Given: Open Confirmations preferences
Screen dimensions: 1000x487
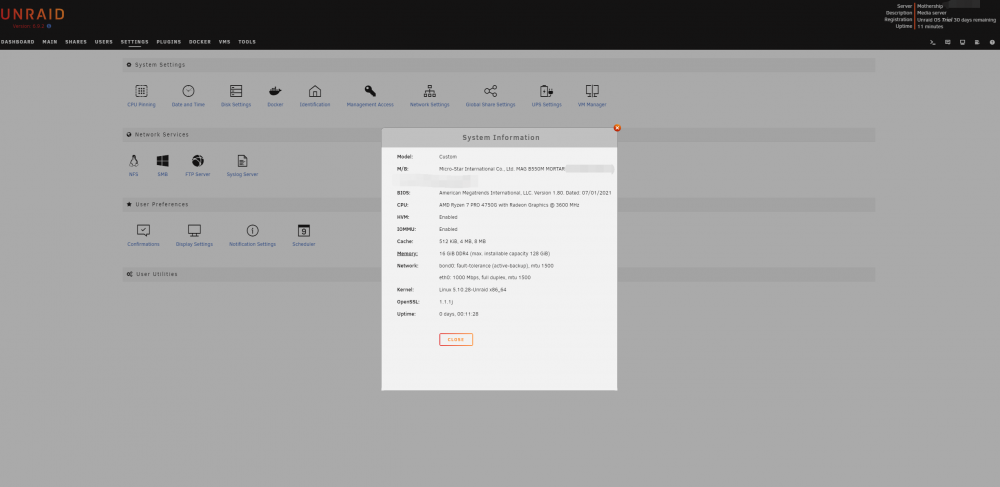Looking at the screenshot, I should tap(143, 235).
